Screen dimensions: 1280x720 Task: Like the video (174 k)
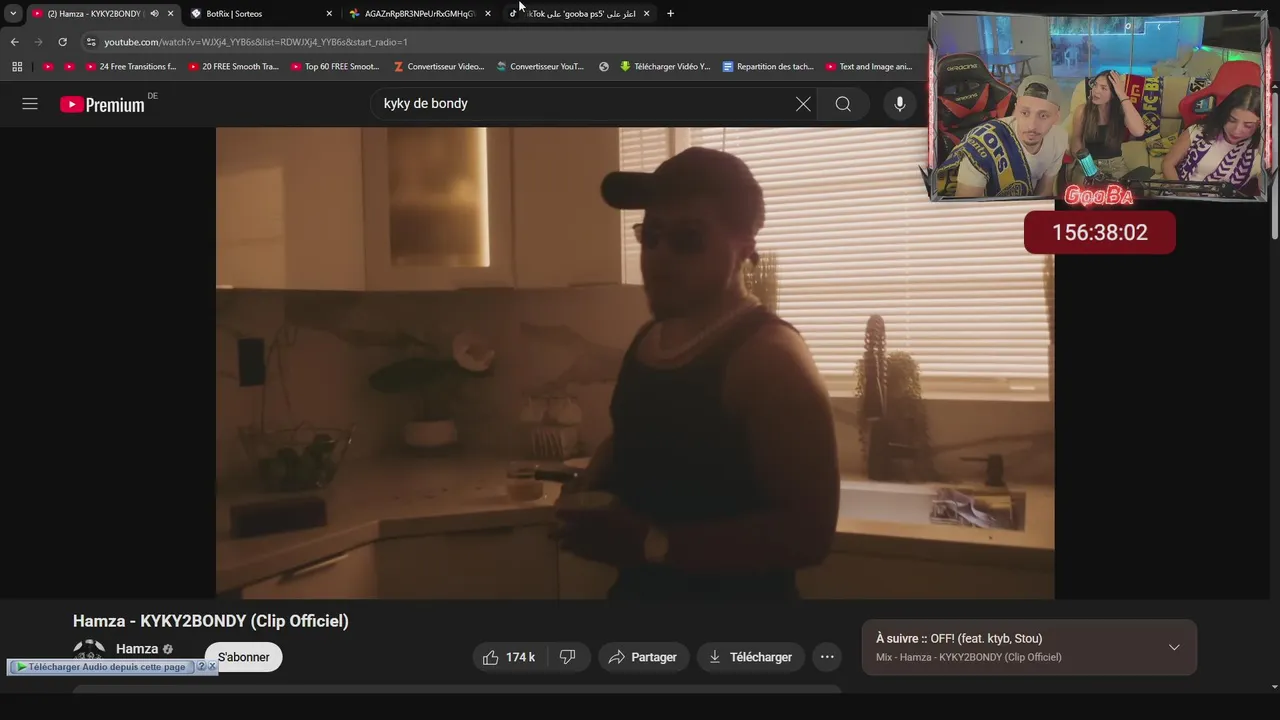(510, 657)
